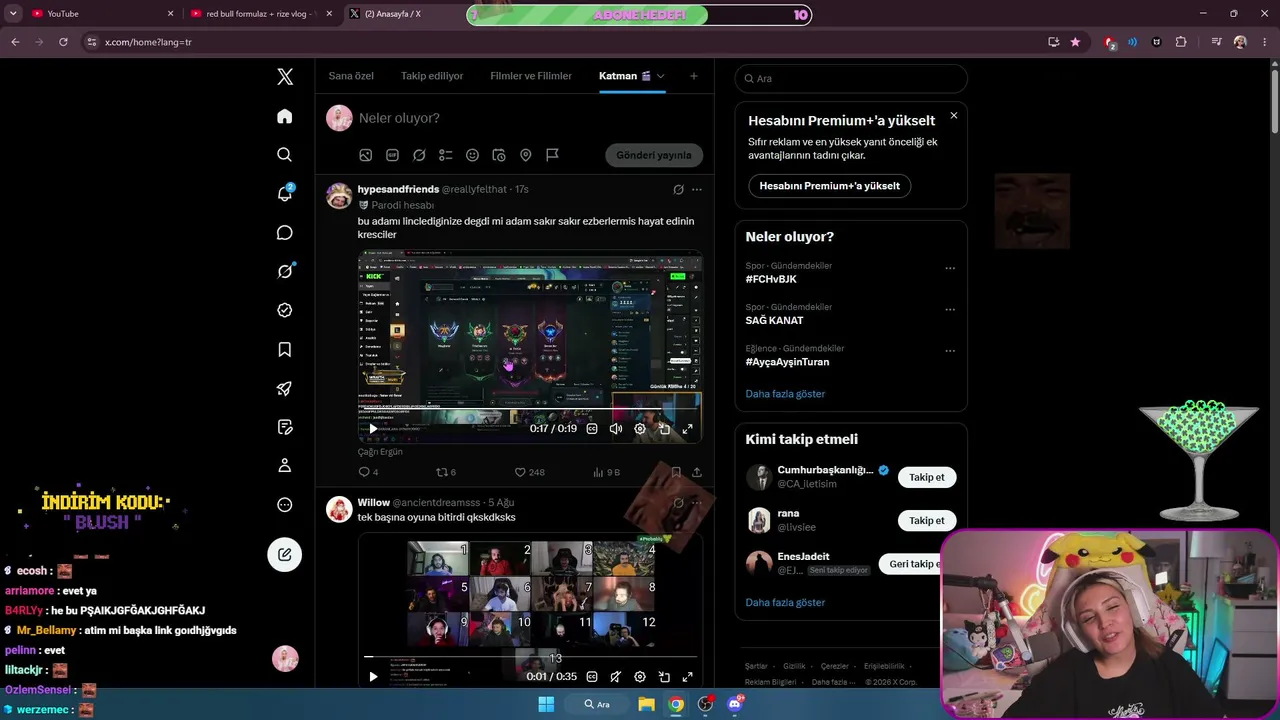Add a poll in the composer
The width and height of the screenshot is (1280, 720).
point(446,155)
